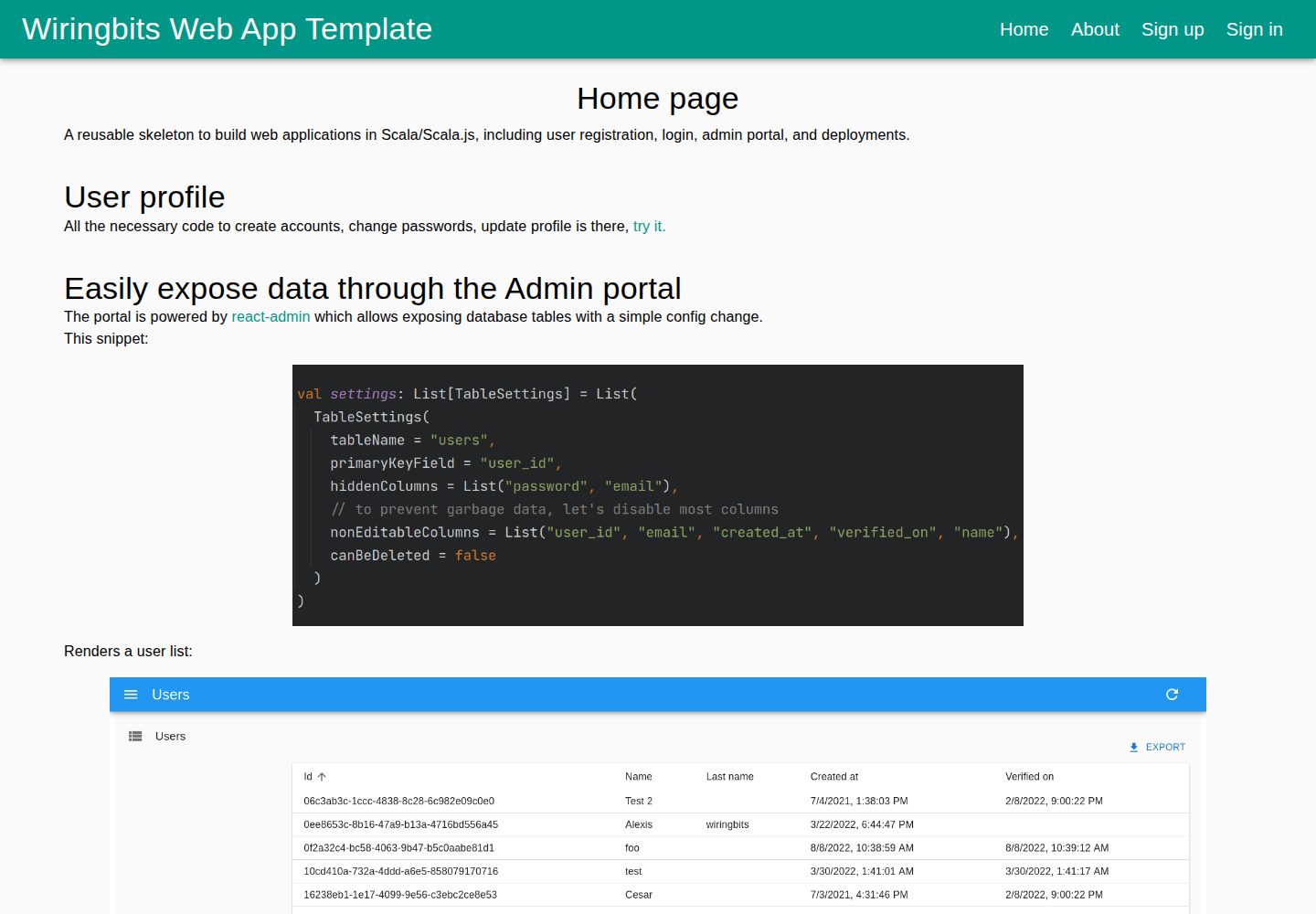Click the name cell 'foo'
The width and height of the screenshot is (1316, 914).
632,848
